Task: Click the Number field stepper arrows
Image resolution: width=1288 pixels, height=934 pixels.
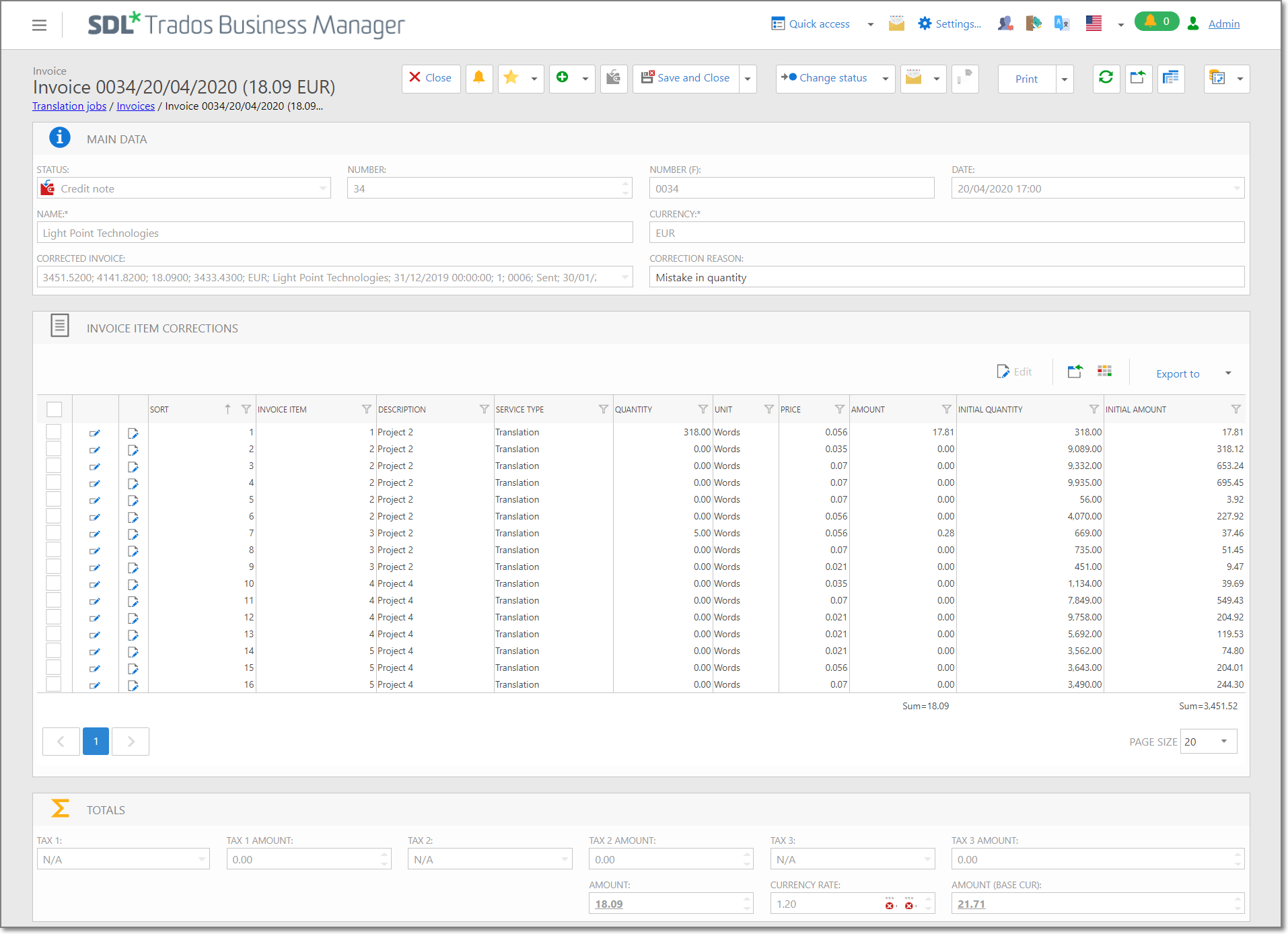Action: (625, 188)
